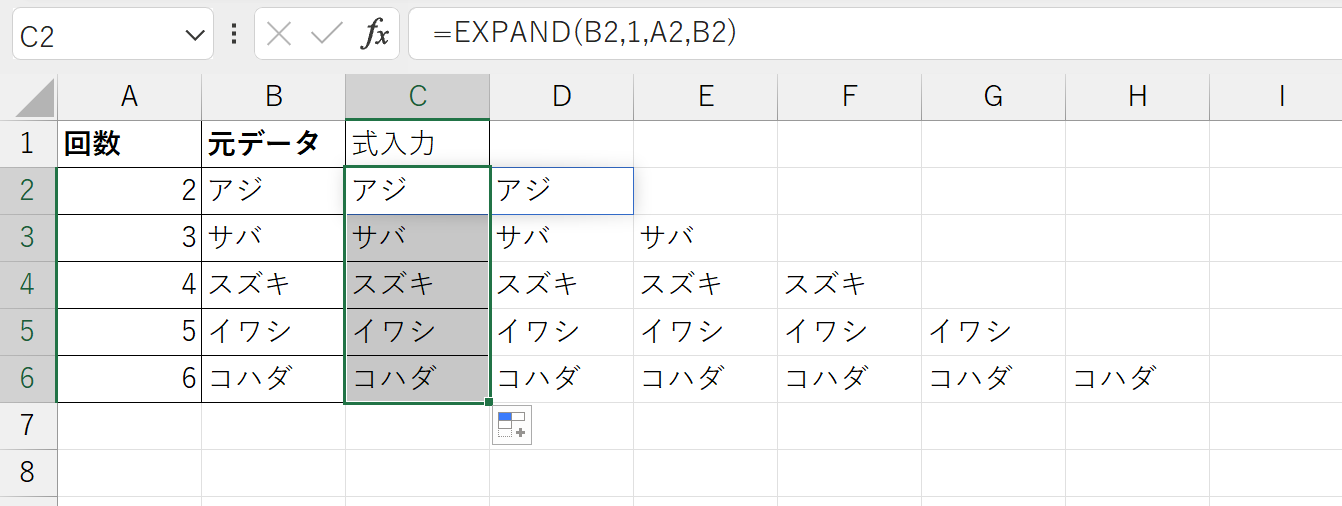Click cell D2 showing アジ
Image resolution: width=1342 pixels, height=506 pixels.
tap(562, 190)
